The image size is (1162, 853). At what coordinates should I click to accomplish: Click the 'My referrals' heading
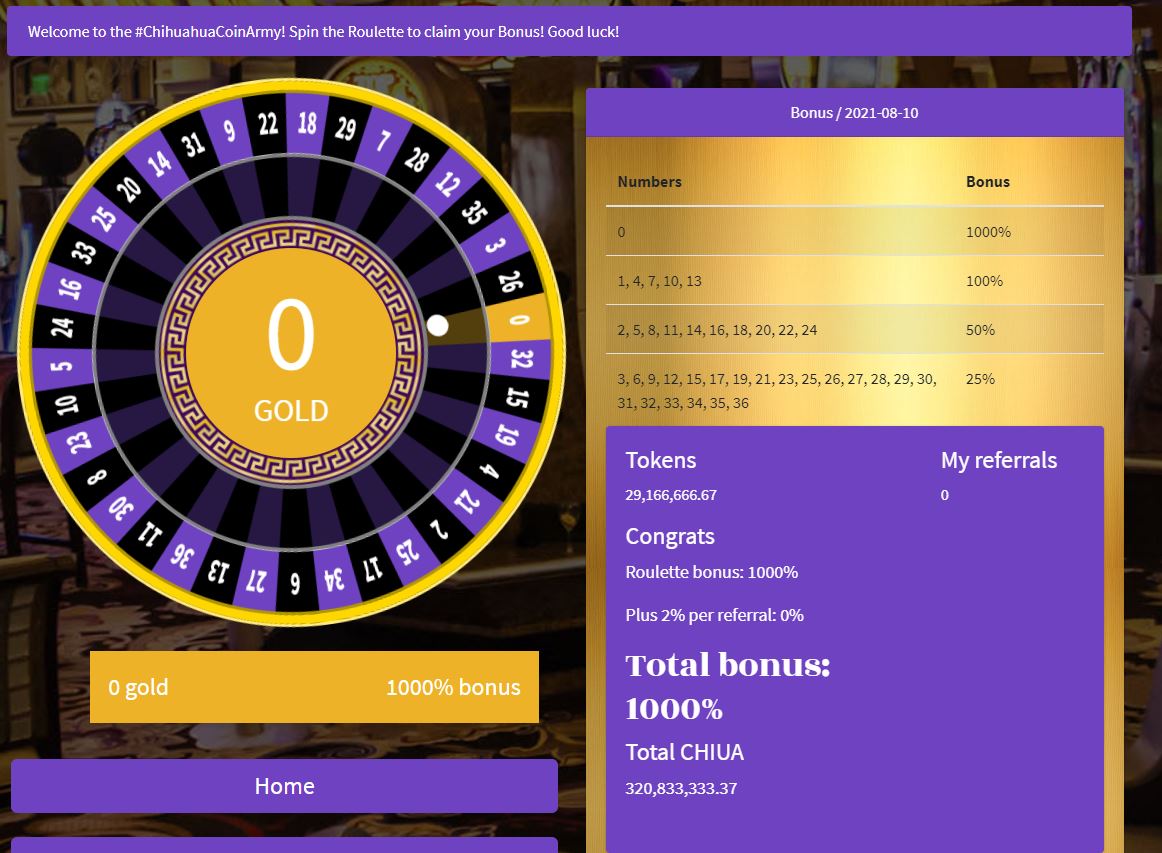tap(999, 460)
